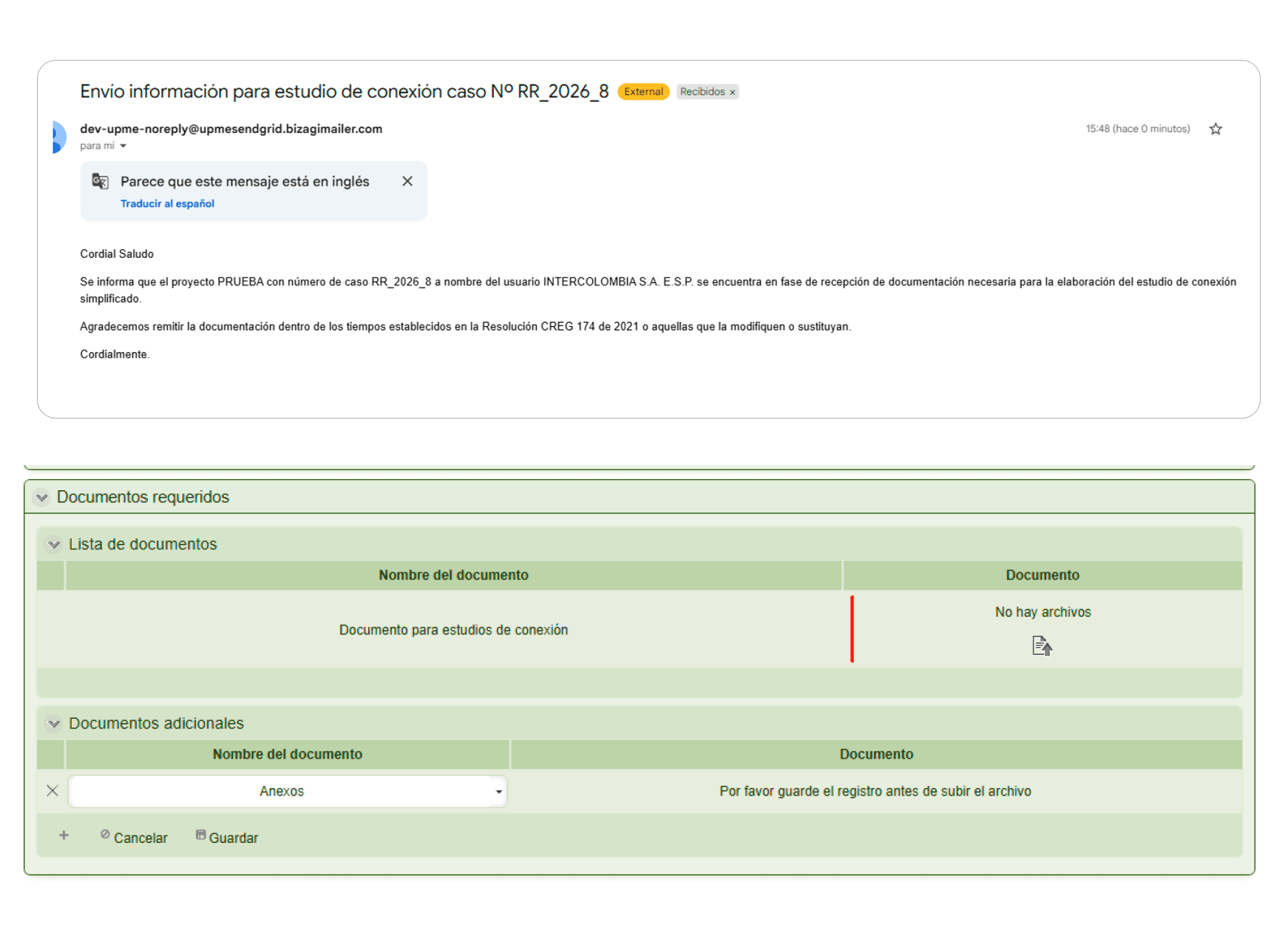Expand recipient details next to para mí
Viewport: 1288px width, 945px height.
[123, 146]
